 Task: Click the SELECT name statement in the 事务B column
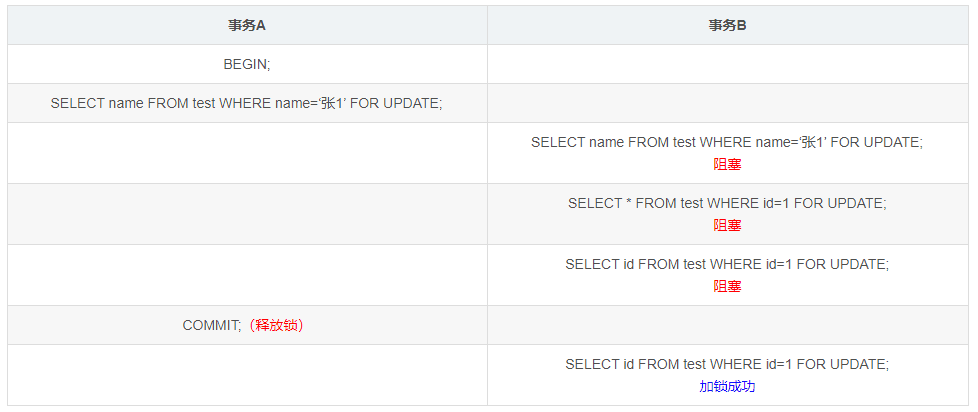[727, 142]
